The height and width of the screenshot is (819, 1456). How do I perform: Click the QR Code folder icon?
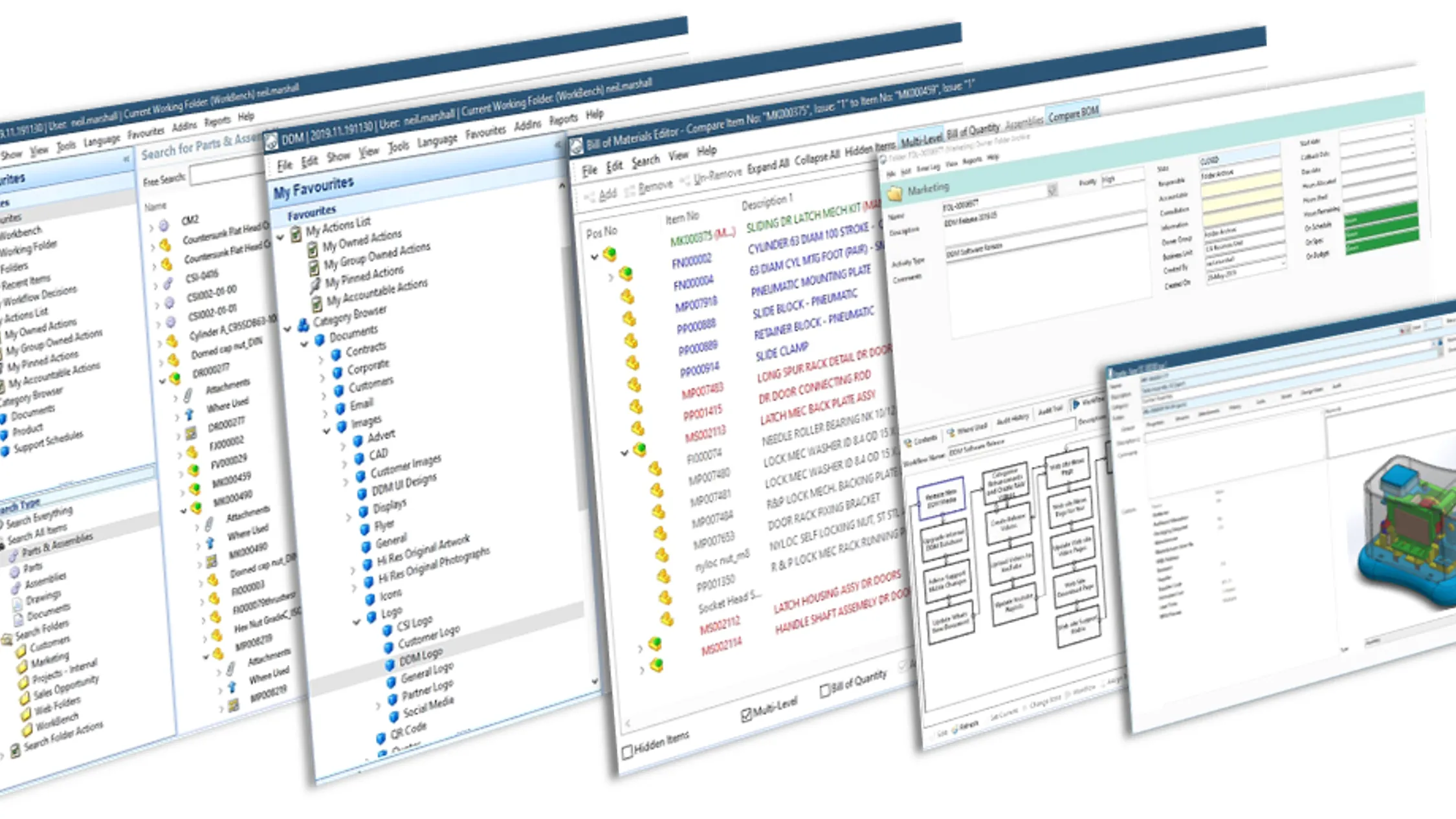(381, 738)
